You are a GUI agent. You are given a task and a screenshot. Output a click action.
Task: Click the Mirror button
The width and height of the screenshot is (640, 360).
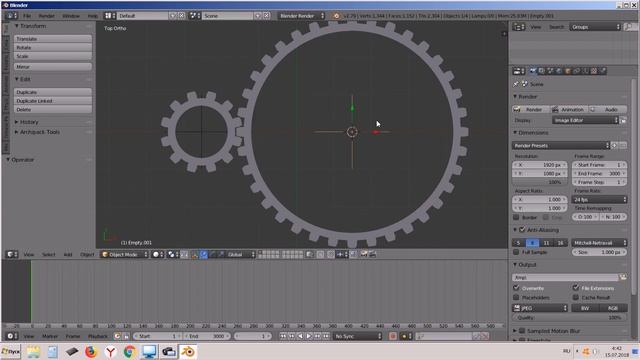[x=53, y=67]
